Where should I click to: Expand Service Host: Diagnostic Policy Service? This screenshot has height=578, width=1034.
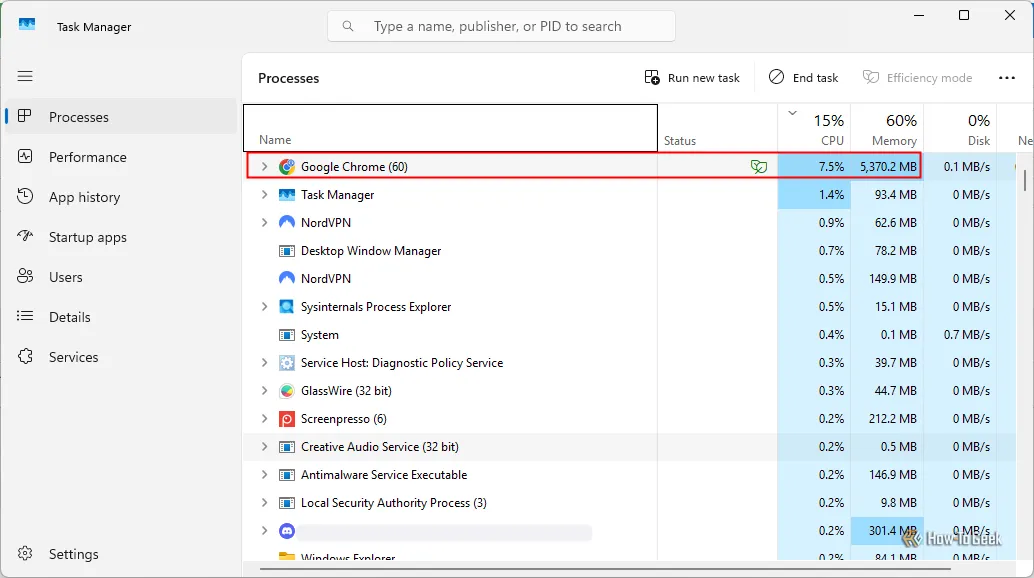(x=264, y=363)
